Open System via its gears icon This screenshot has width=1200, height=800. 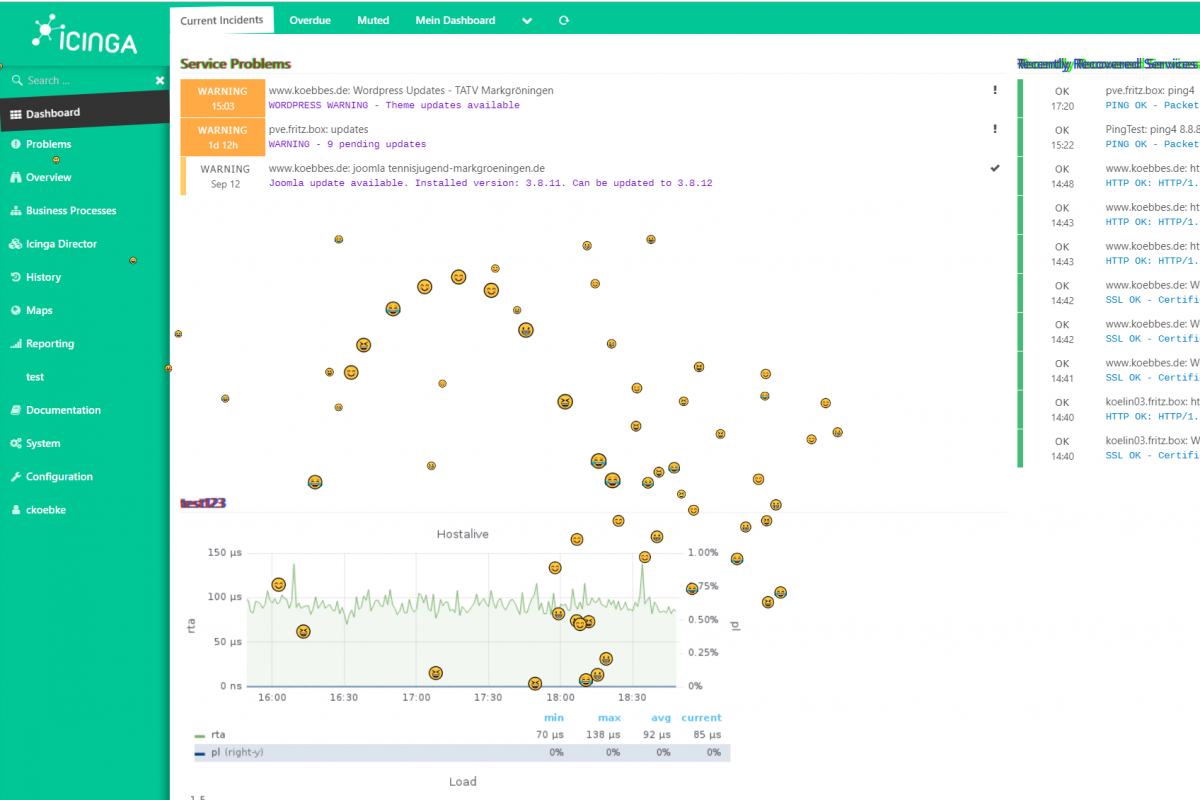coord(16,443)
